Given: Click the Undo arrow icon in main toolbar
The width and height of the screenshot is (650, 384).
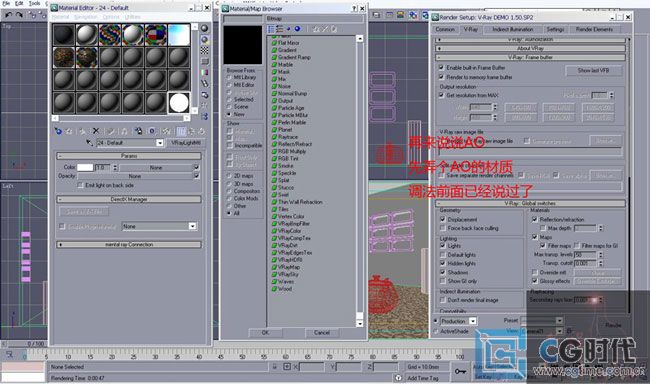Looking at the screenshot, I should 8,15.
